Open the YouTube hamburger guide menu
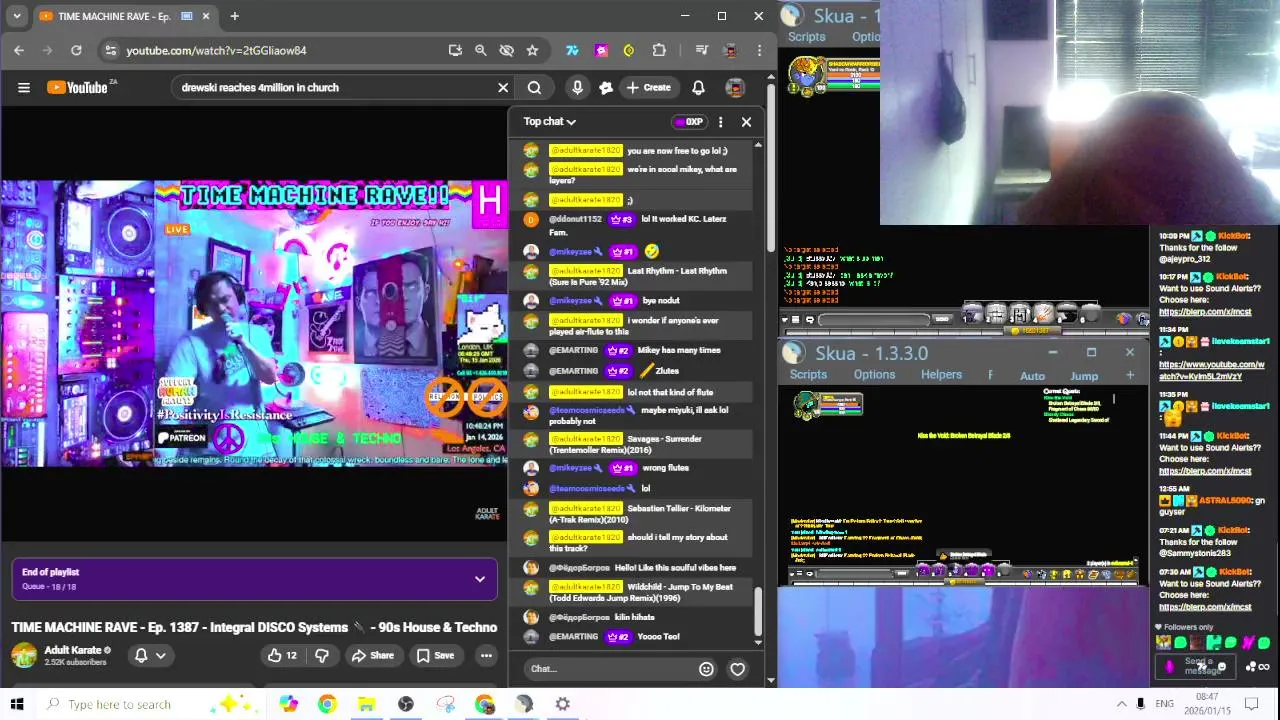This screenshot has width=1280, height=720. pos(24,87)
